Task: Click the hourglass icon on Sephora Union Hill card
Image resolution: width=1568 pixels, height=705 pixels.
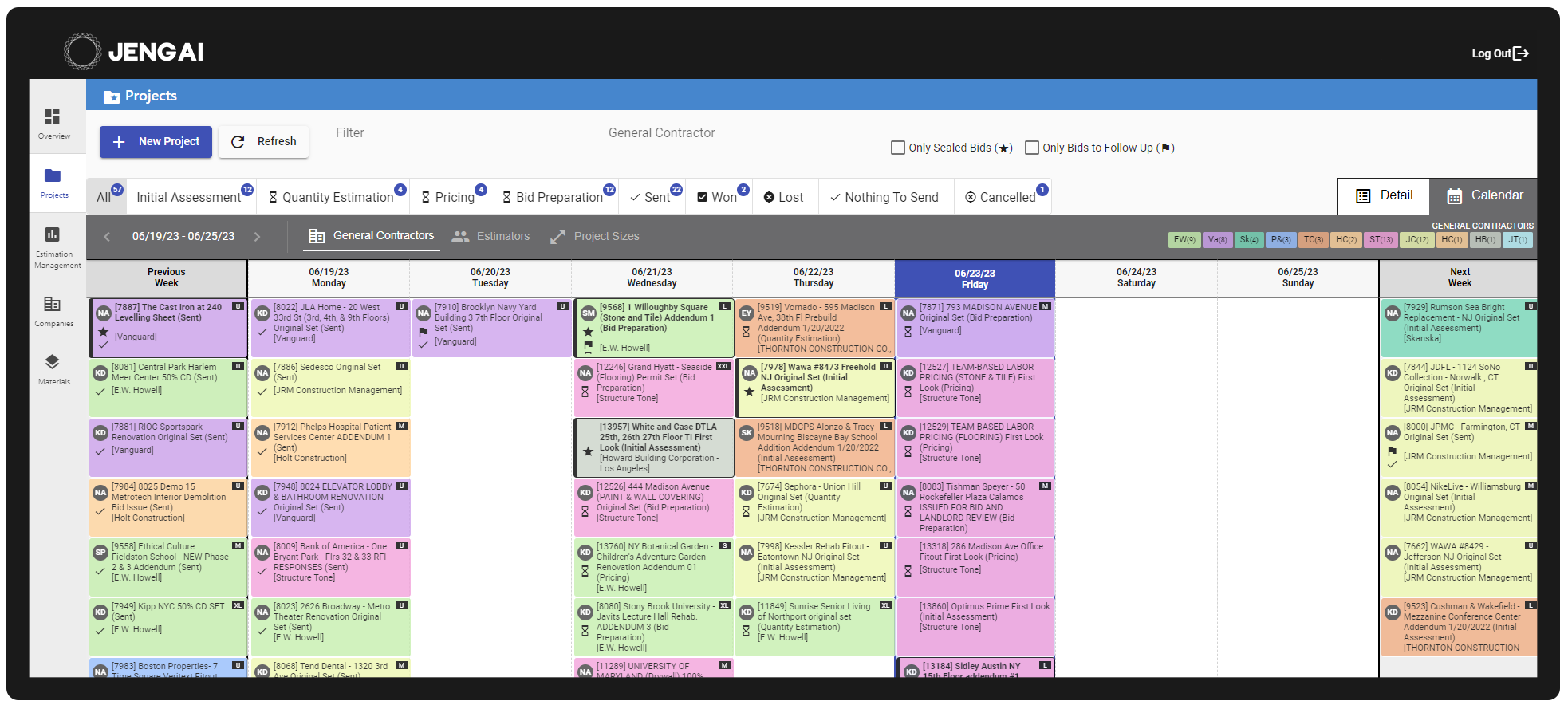Action: 746,511
